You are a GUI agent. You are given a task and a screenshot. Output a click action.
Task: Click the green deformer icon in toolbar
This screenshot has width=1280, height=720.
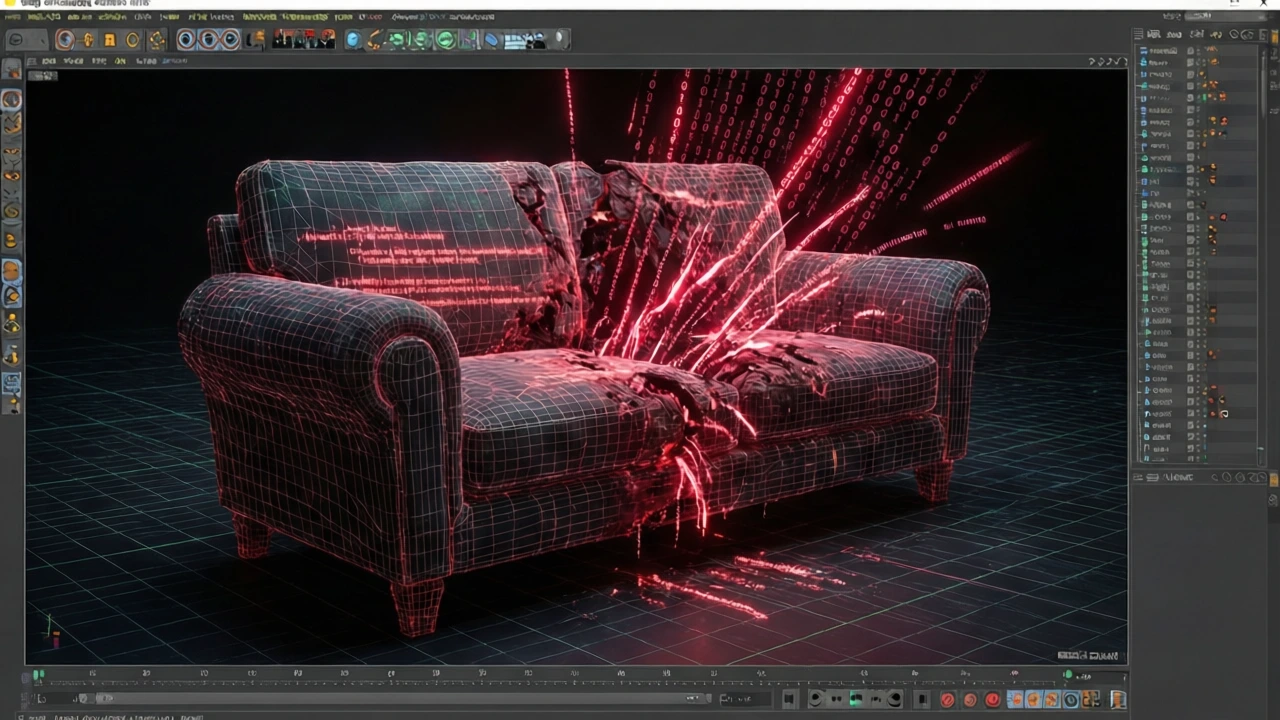[x=444, y=40]
